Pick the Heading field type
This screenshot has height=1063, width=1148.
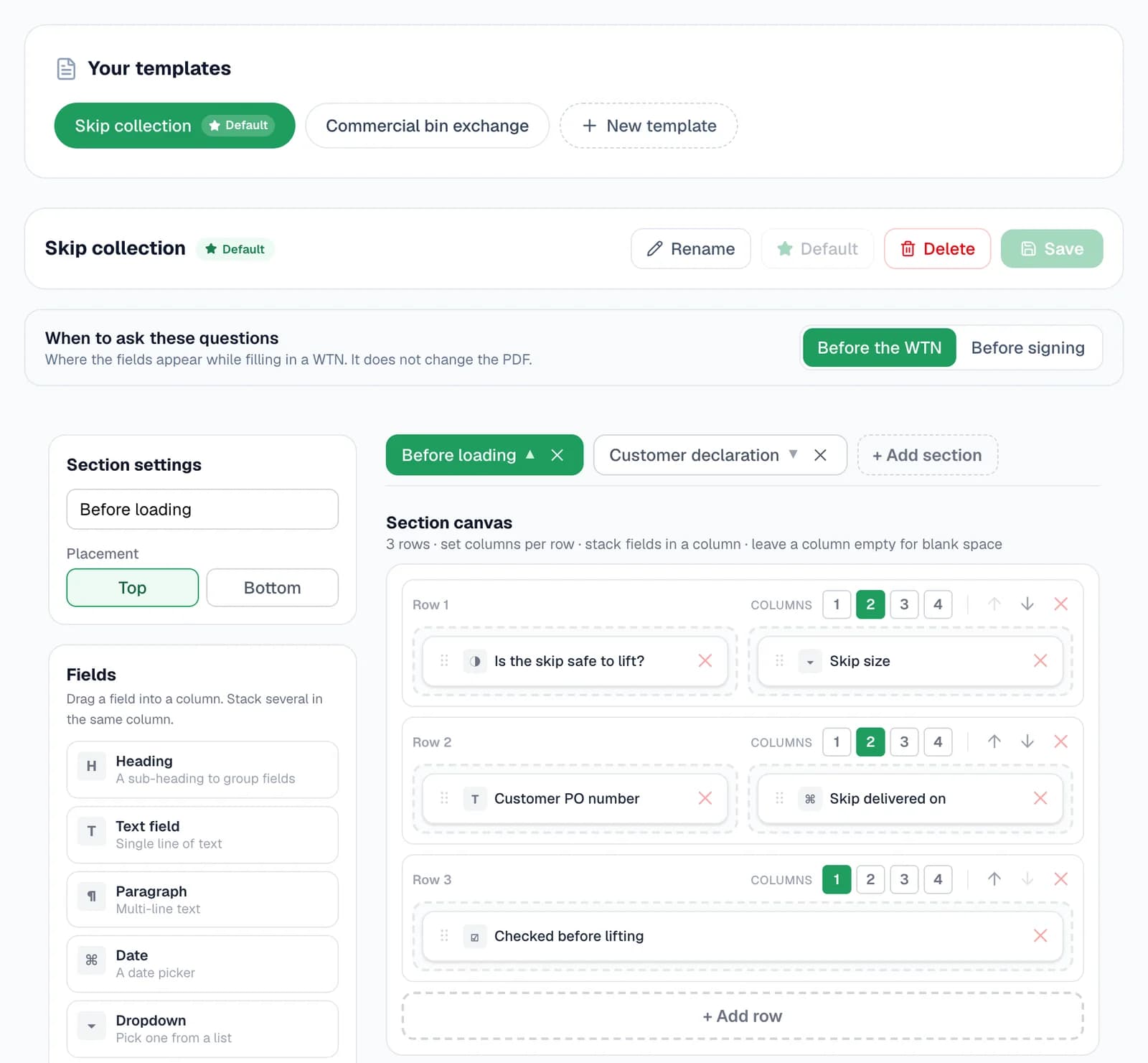point(202,769)
